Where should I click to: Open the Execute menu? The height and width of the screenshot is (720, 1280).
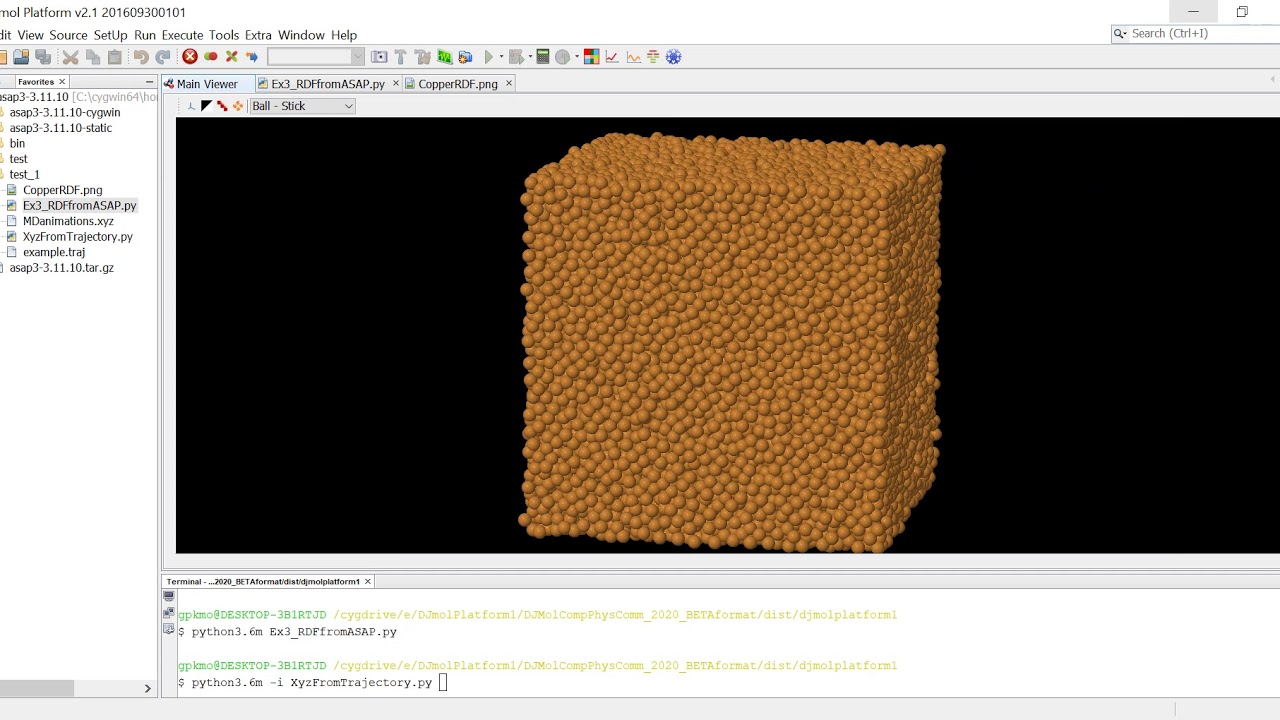pos(182,35)
